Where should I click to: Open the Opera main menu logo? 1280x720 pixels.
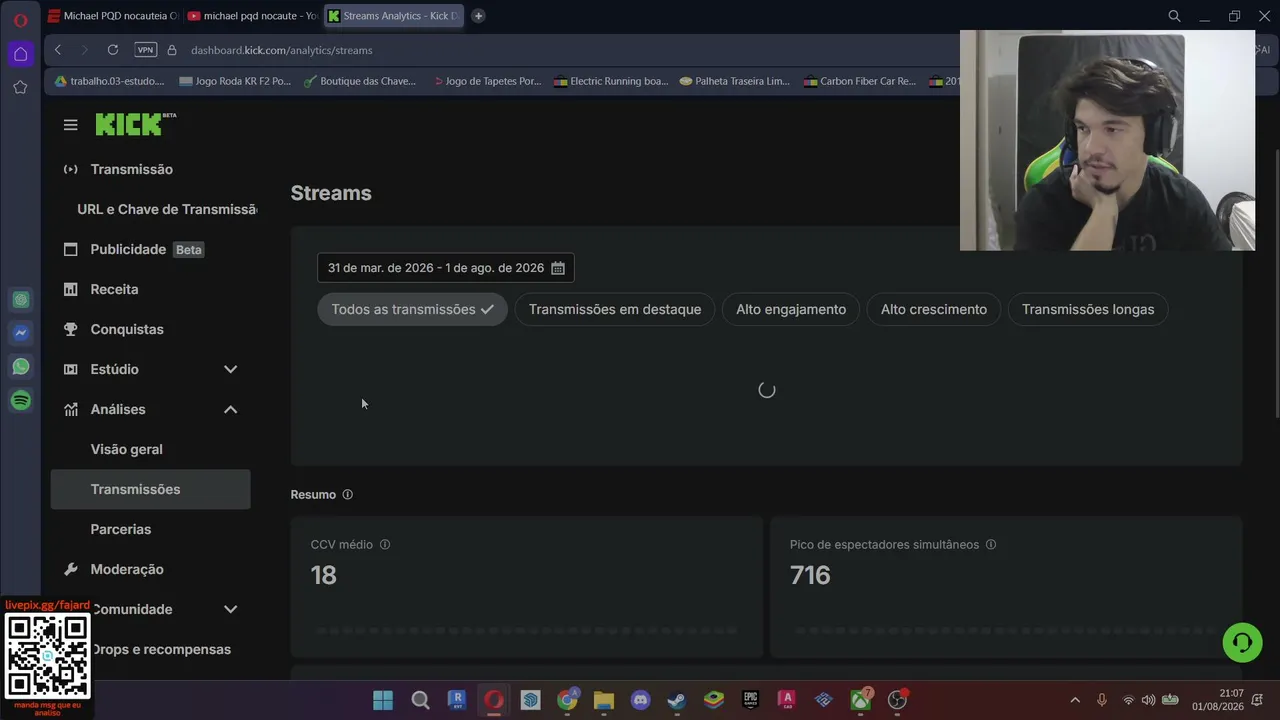tap(20, 19)
